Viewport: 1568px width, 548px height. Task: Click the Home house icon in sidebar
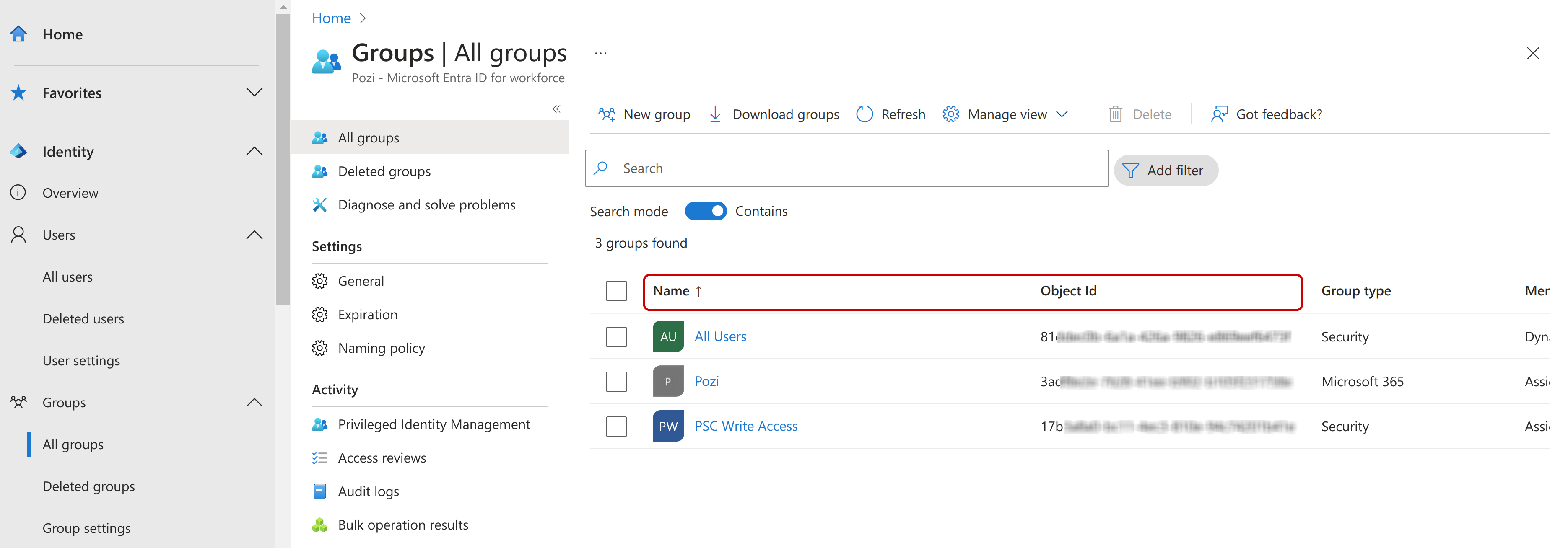click(x=19, y=34)
